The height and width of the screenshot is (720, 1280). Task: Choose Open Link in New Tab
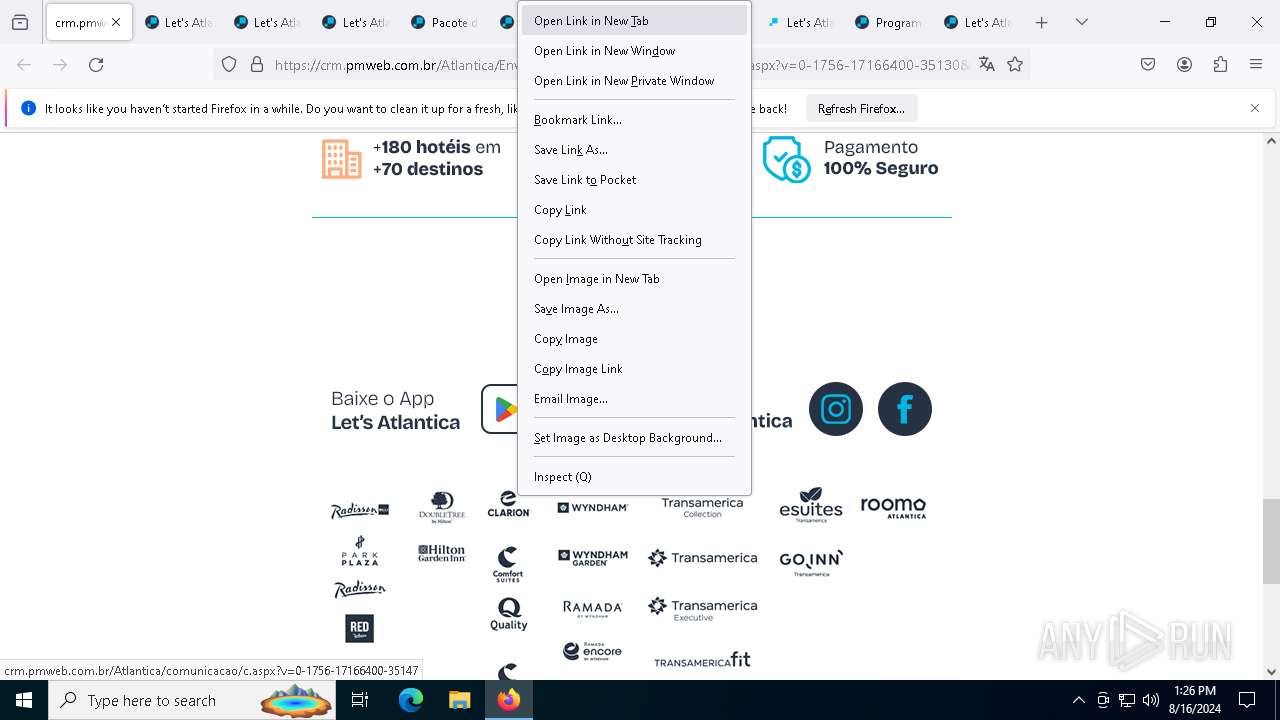(634, 21)
